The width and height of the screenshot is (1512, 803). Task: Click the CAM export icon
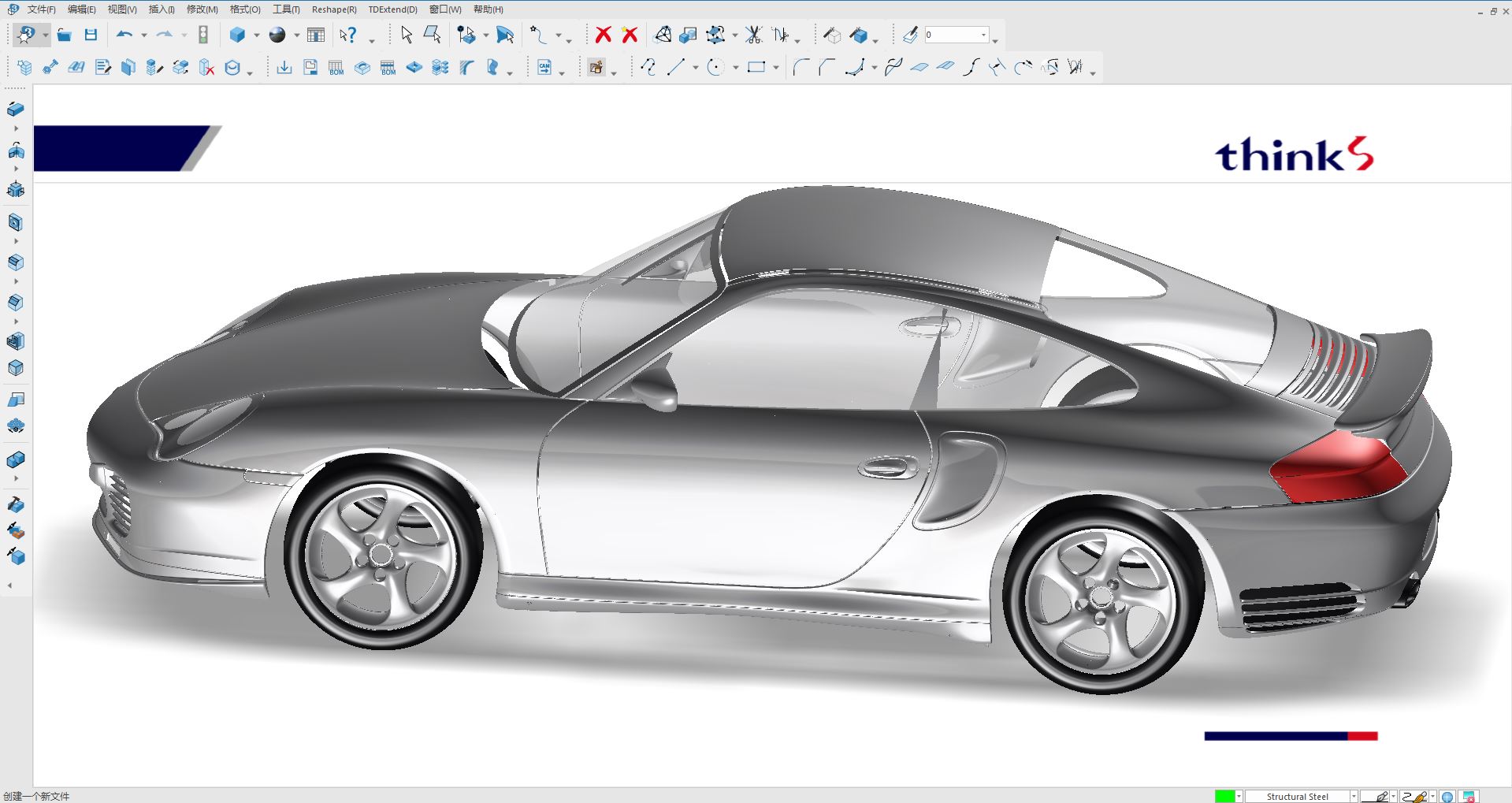[x=544, y=68]
